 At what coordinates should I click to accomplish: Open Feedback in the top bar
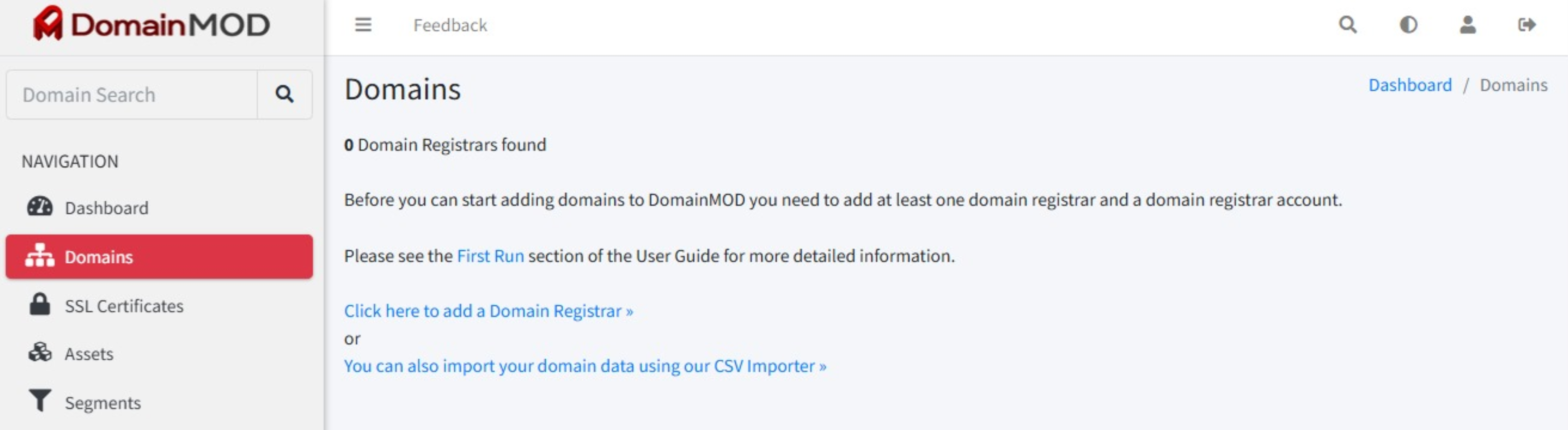tap(450, 25)
